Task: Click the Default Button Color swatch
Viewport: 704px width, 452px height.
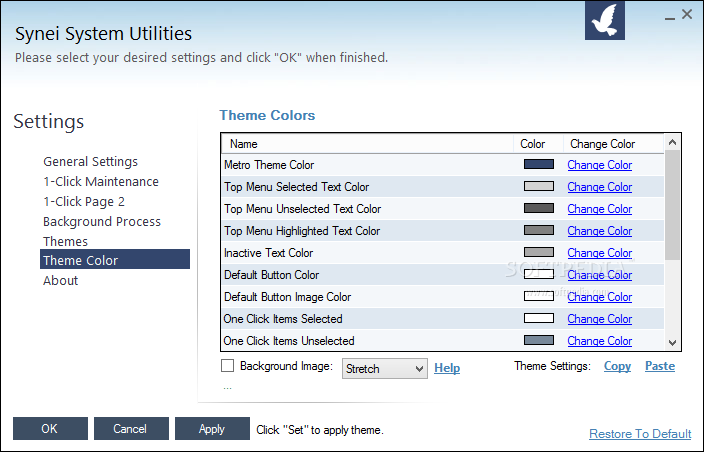Action: tap(539, 274)
